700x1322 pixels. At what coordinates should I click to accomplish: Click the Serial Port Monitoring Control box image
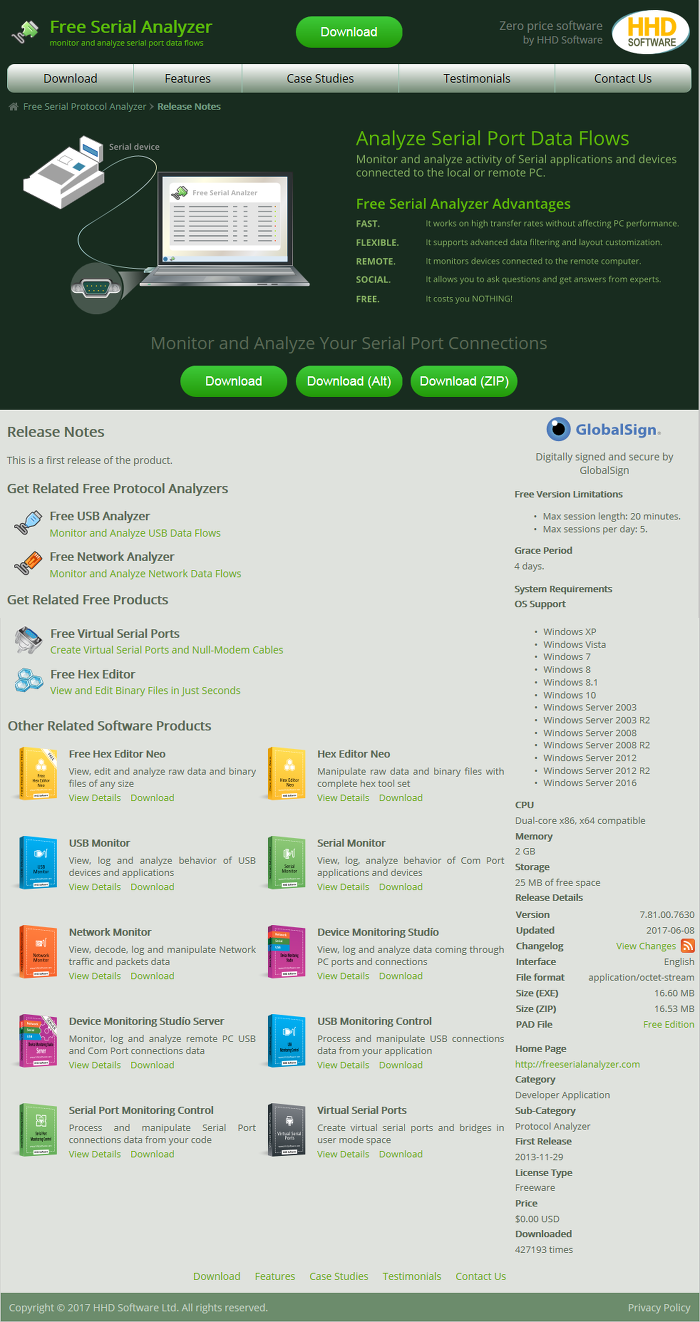point(38,1129)
